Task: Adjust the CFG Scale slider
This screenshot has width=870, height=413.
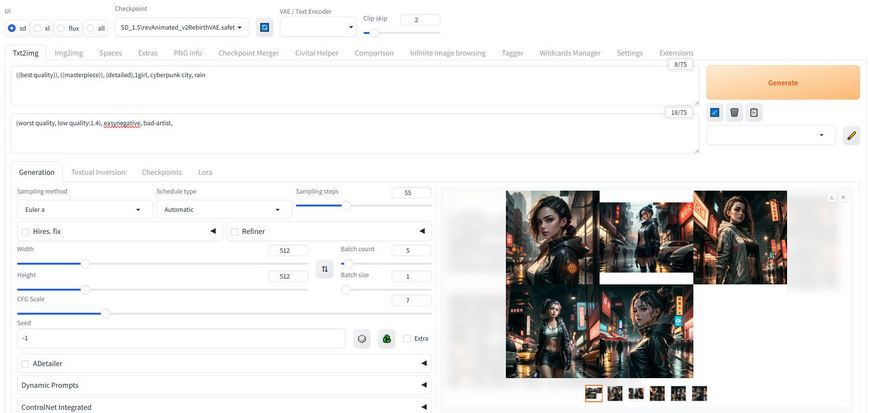Action: click(x=224, y=314)
